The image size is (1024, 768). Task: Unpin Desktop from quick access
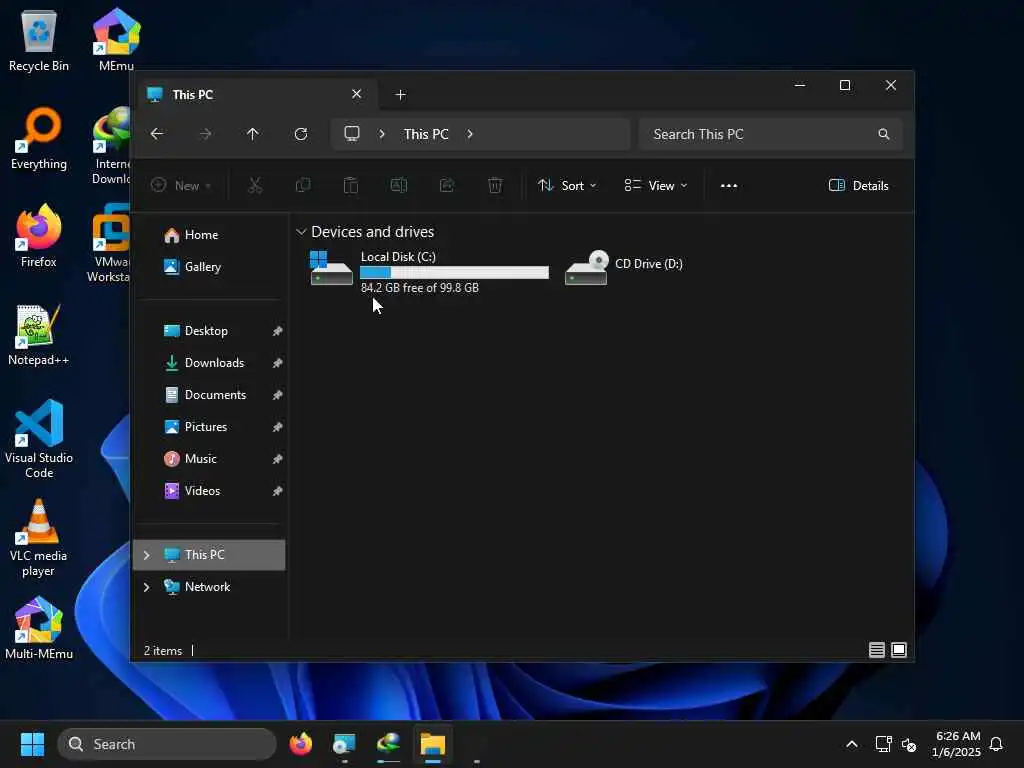point(278,331)
